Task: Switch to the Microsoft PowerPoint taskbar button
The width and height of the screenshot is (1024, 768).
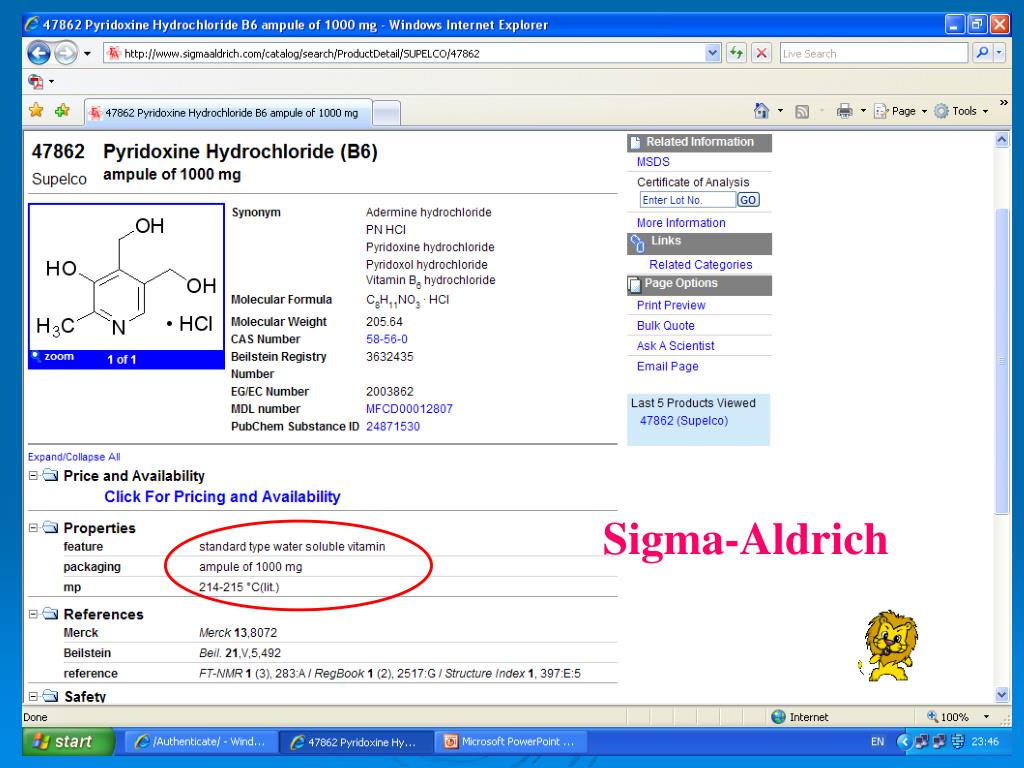Action: coord(511,742)
